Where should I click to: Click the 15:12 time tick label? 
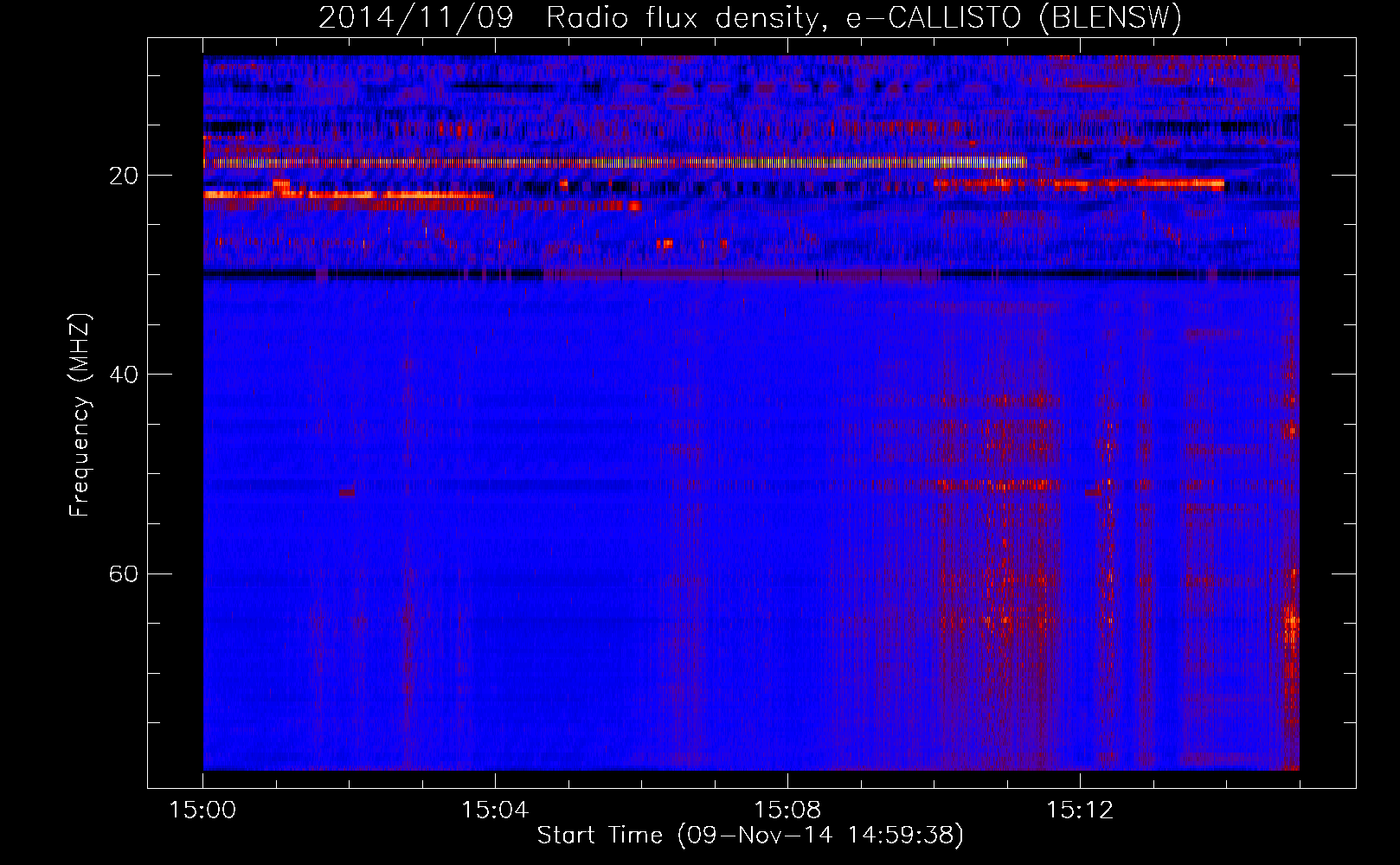[1080, 811]
